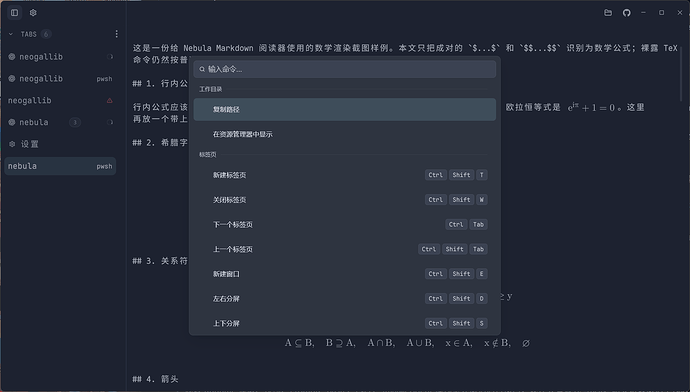Open settings gear icon in top bar
The image size is (690, 392).
[33, 13]
